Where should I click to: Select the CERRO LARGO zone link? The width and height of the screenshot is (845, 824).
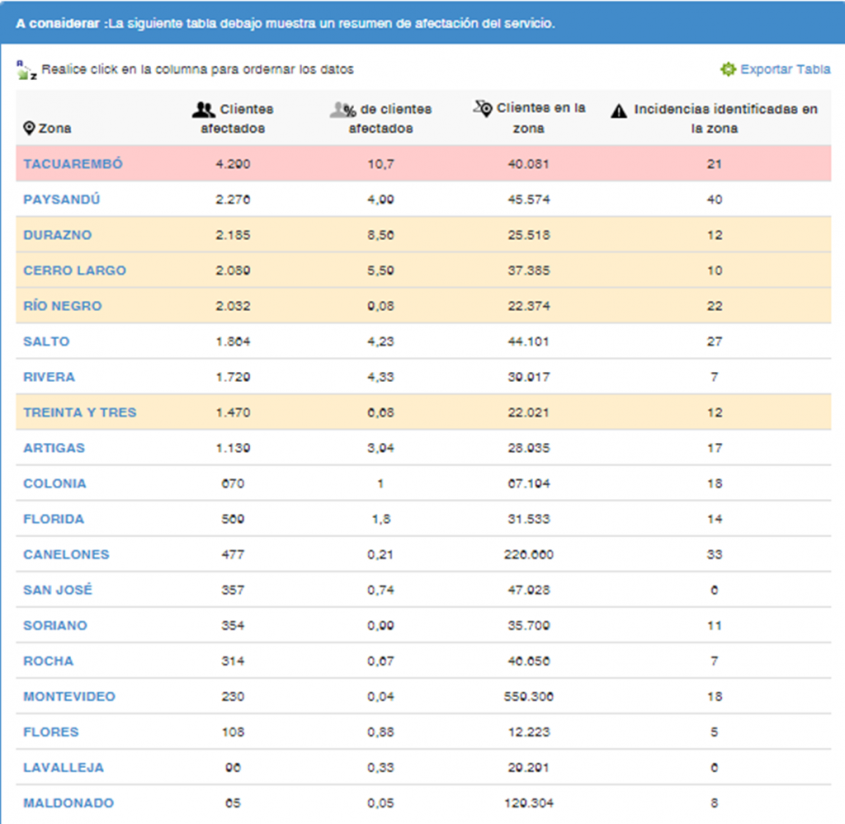[x=75, y=271]
